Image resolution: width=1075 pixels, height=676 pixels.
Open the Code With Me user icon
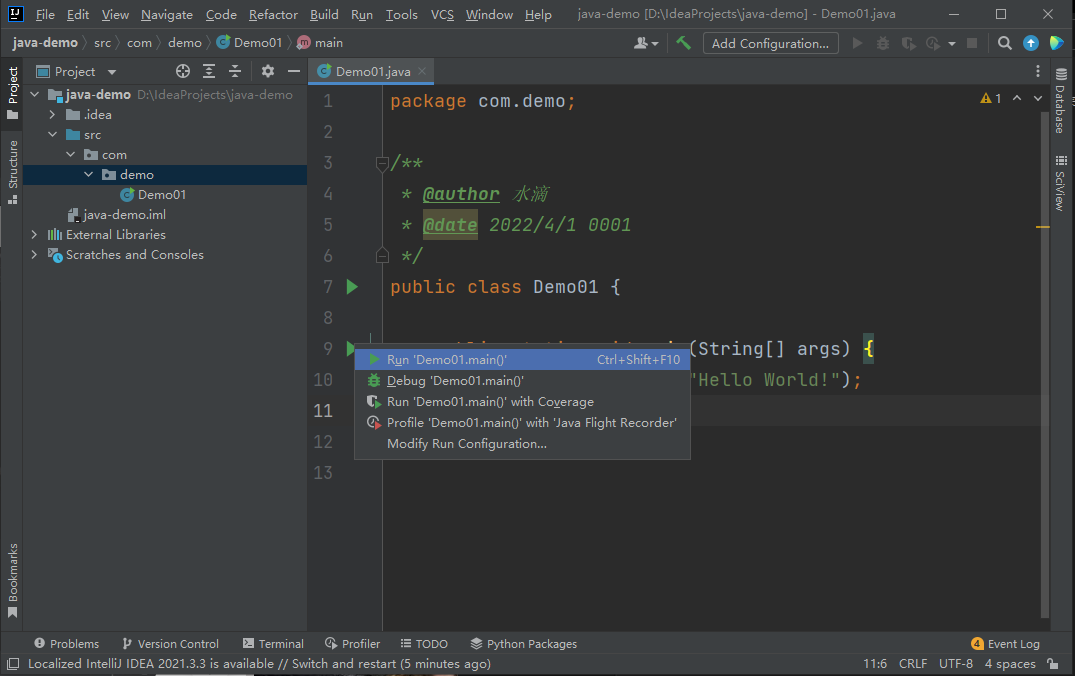click(646, 43)
